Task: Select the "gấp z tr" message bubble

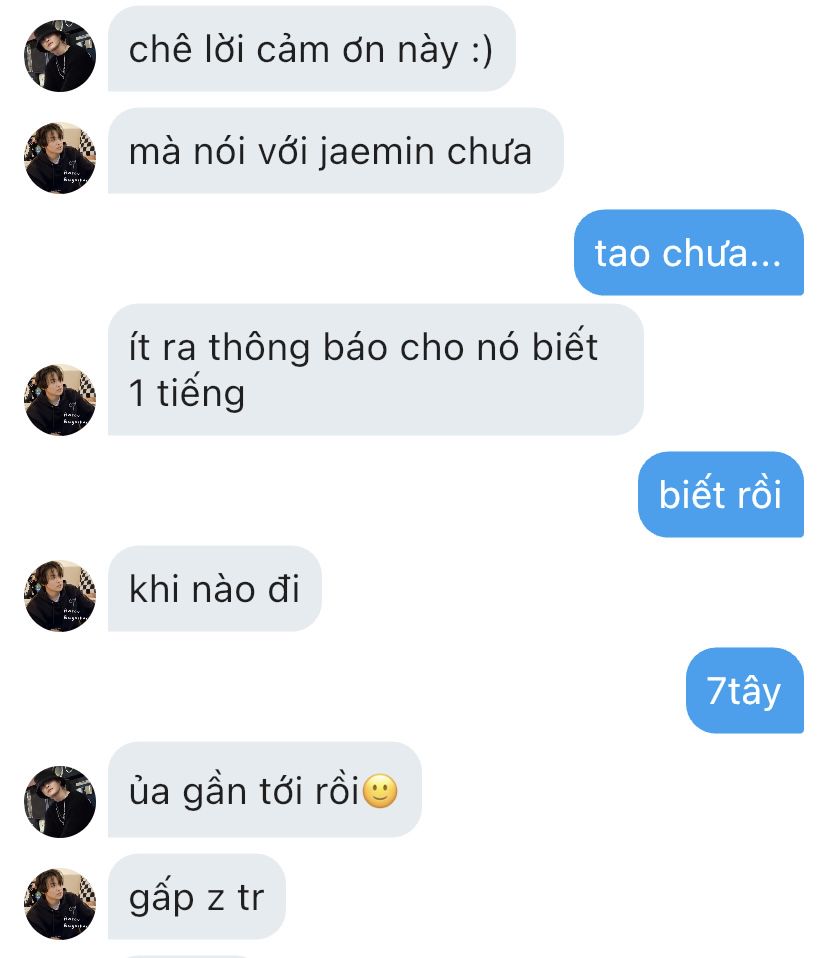Action: pyautogui.click(x=197, y=896)
